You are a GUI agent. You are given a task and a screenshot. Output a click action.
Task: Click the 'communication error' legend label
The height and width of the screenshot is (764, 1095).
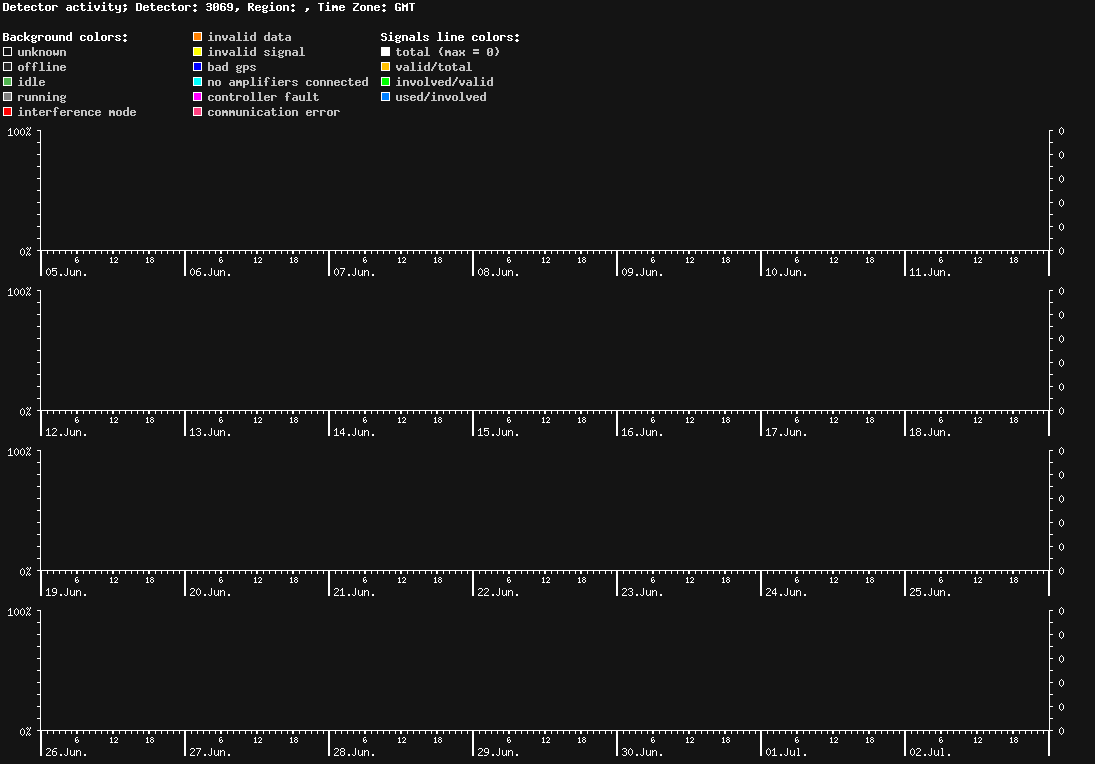[274, 112]
